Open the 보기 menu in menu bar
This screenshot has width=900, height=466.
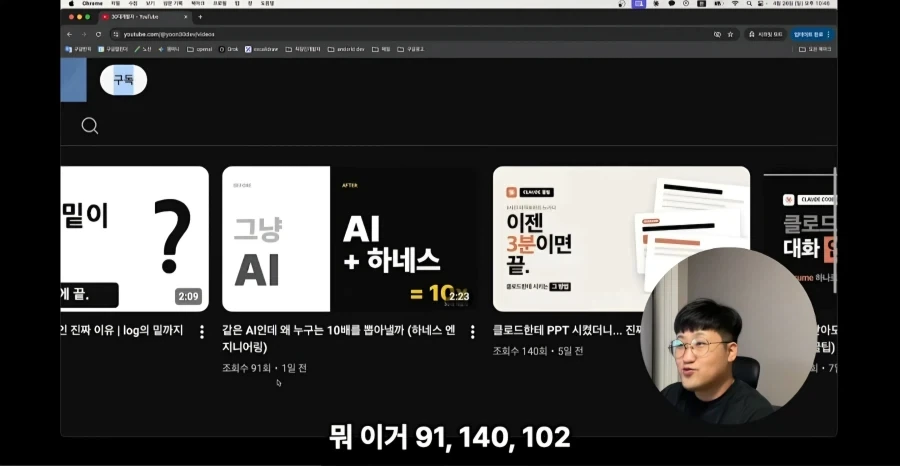pyautogui.click(x=150, y=3)
